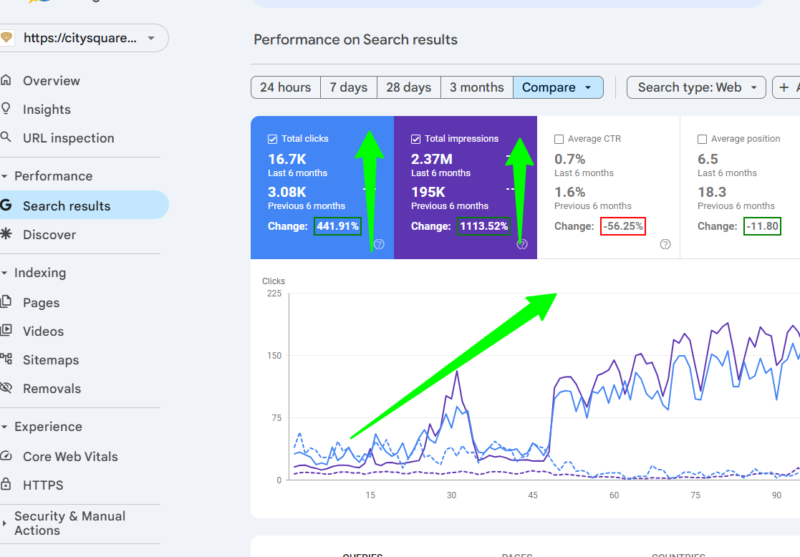800x557 pixels.
Task: Click the Insights lightbulb icon
Action: (6, 109)
